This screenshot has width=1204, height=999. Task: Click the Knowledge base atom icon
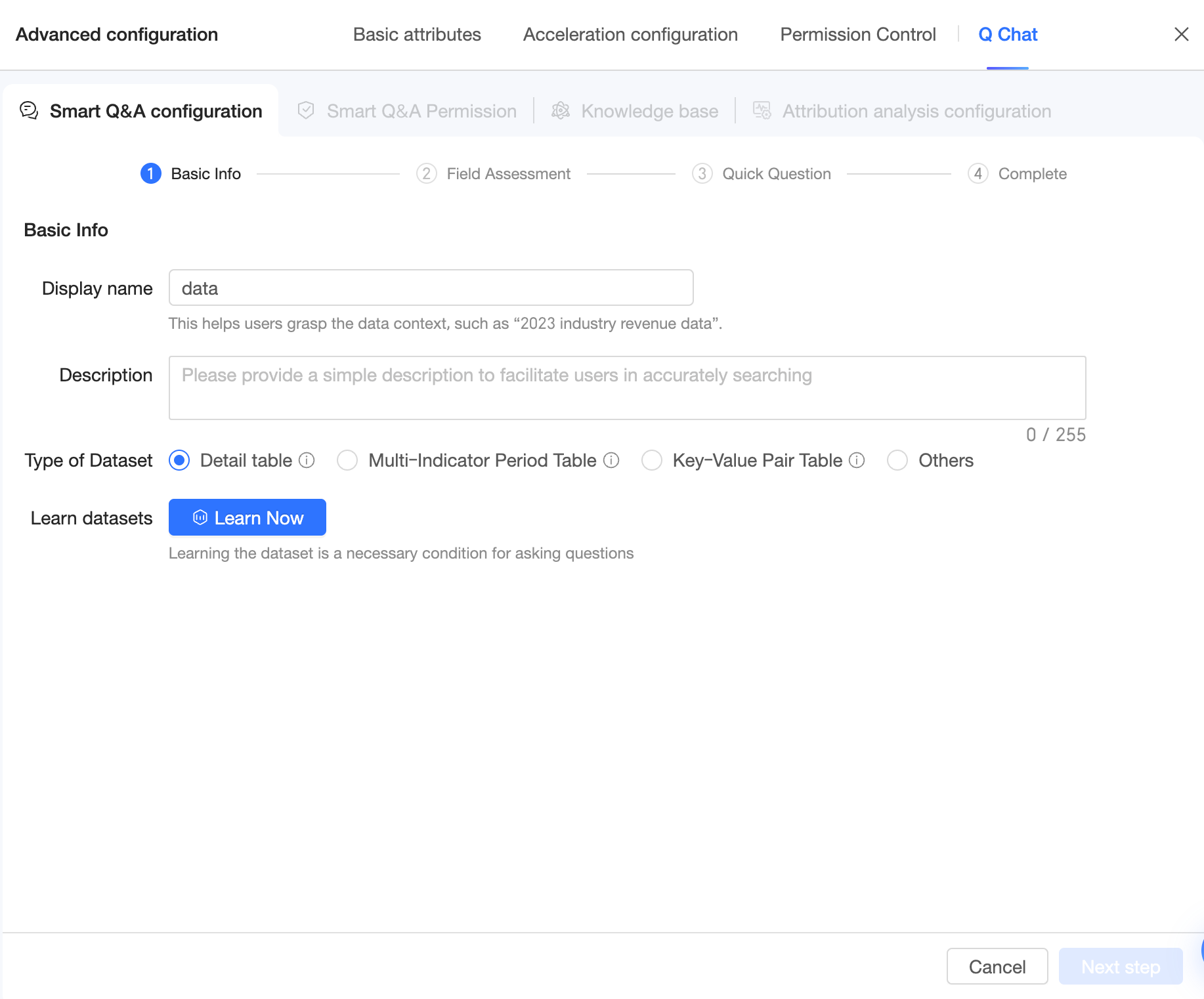560,110
